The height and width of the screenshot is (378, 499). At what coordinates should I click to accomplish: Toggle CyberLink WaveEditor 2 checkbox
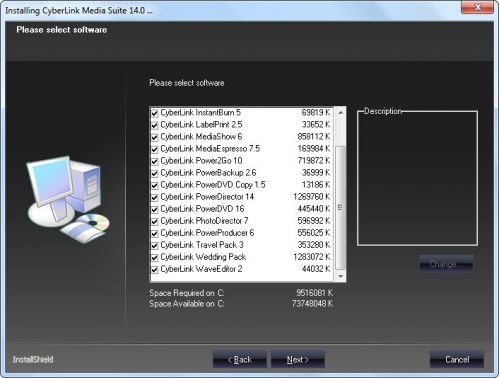[x=154, y=269]
